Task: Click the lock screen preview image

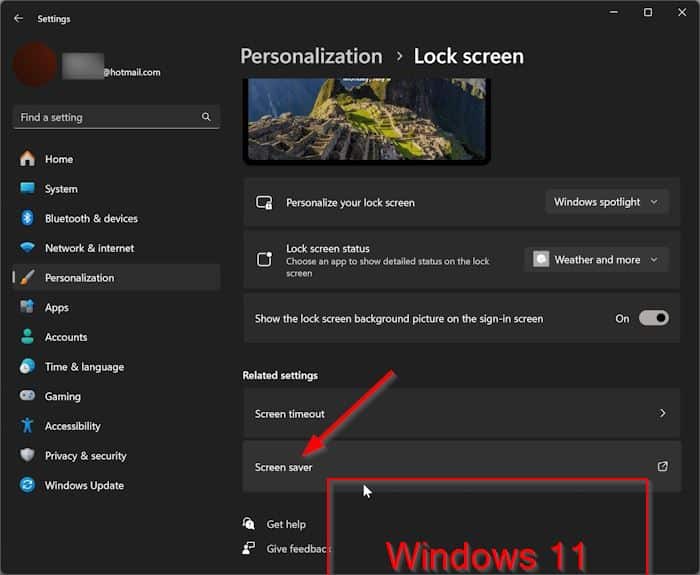Action: point(367,119)
